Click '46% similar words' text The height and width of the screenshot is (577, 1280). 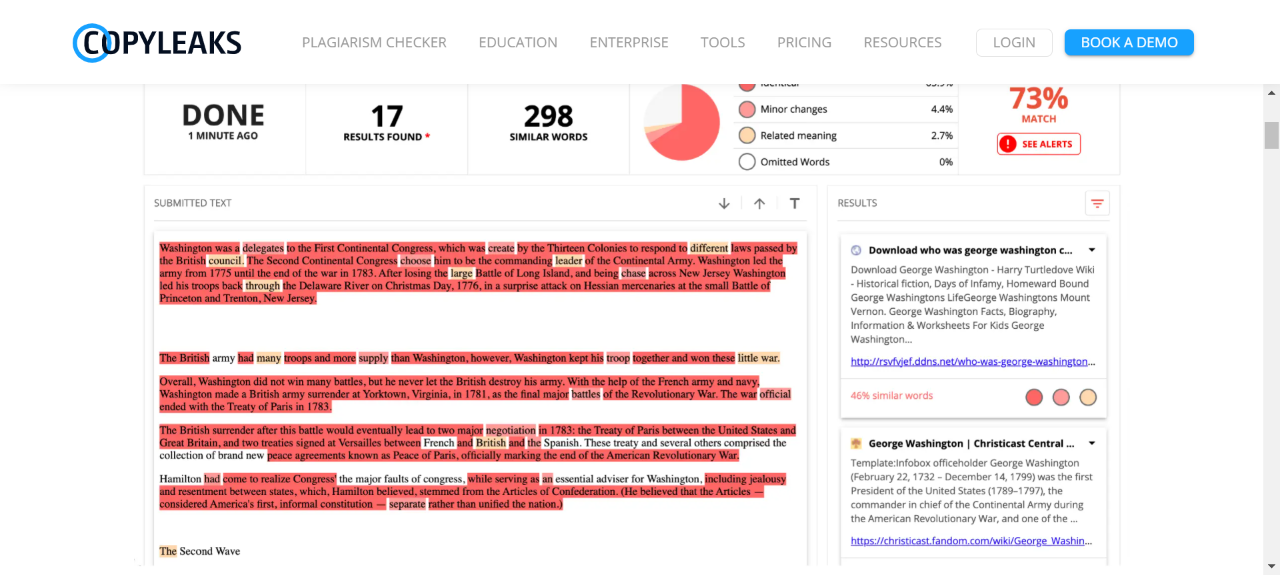pos(892,396)
